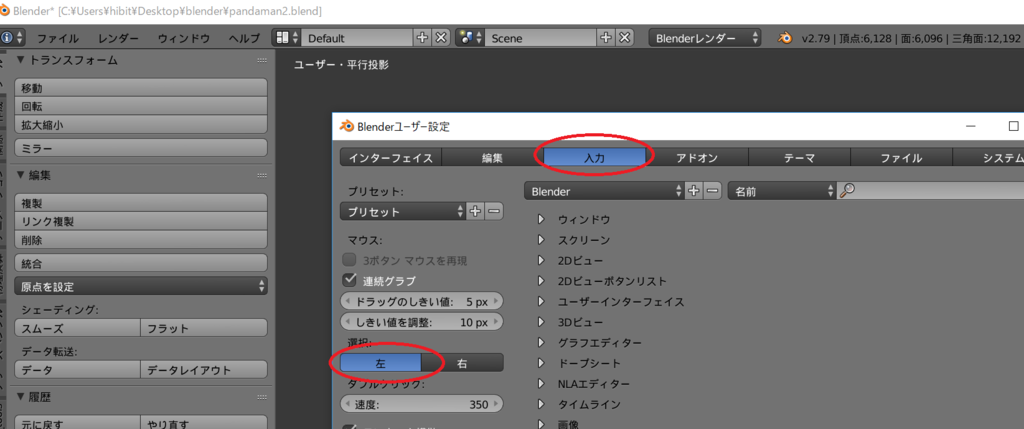Viewport: 1024px width, 429px height.
Task: Click the Blender icon in user settings title bar
Action: click(347, 127)
